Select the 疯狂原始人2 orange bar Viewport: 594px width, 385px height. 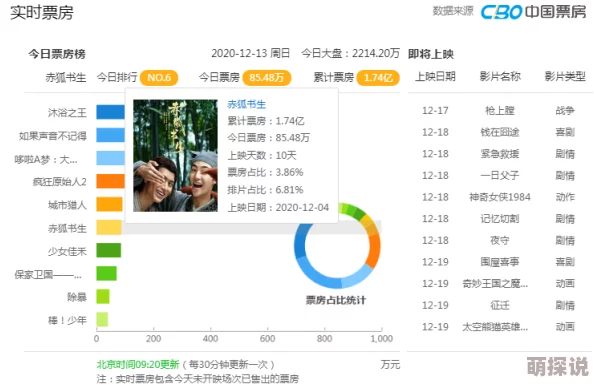point(110,182)
